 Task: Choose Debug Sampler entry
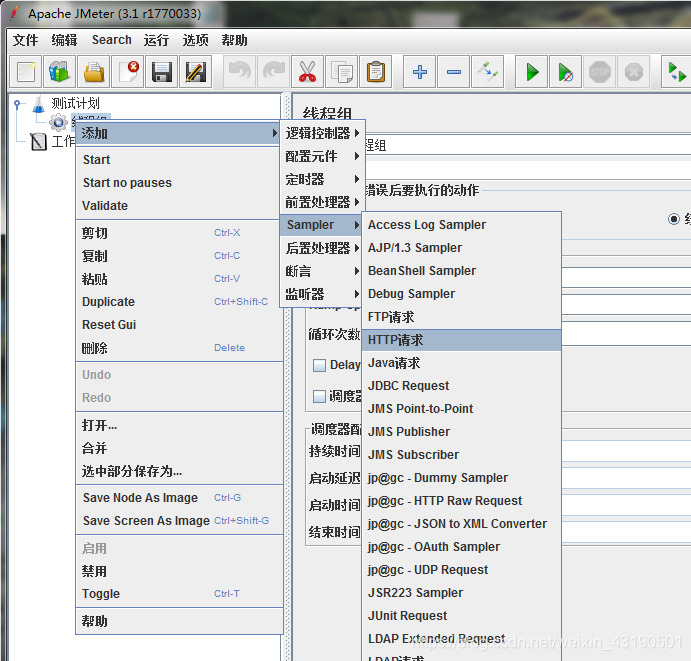click(x=461, y=294)
